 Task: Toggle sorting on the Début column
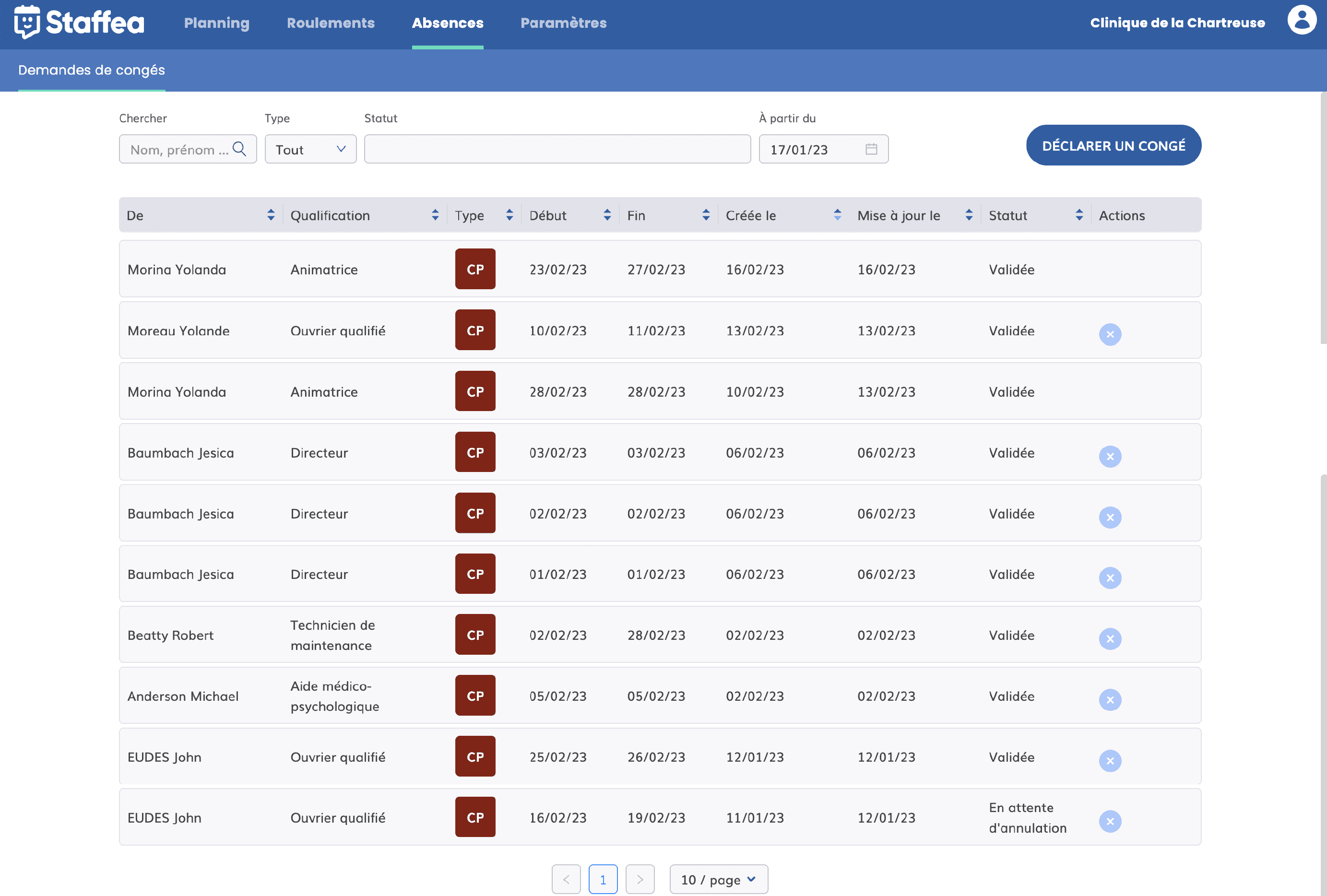pos(607,215)
